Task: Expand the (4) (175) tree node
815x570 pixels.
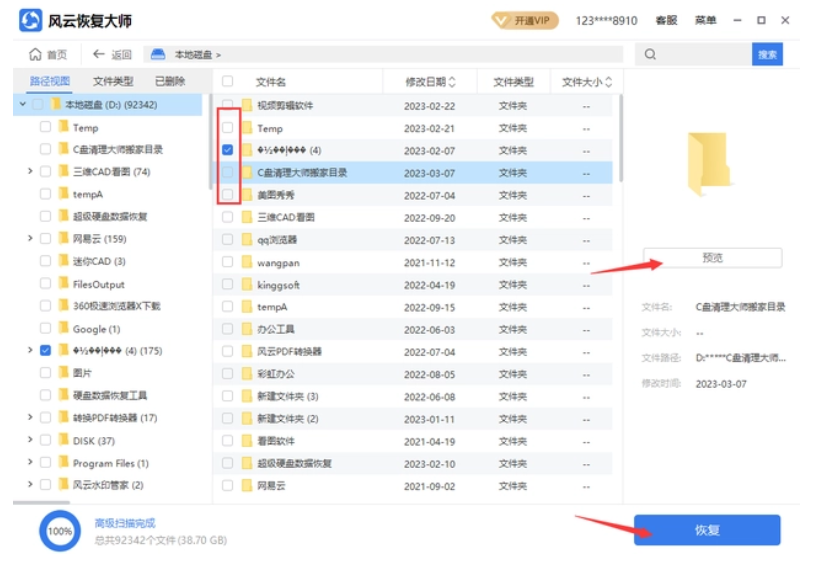Action: [30, 350]
